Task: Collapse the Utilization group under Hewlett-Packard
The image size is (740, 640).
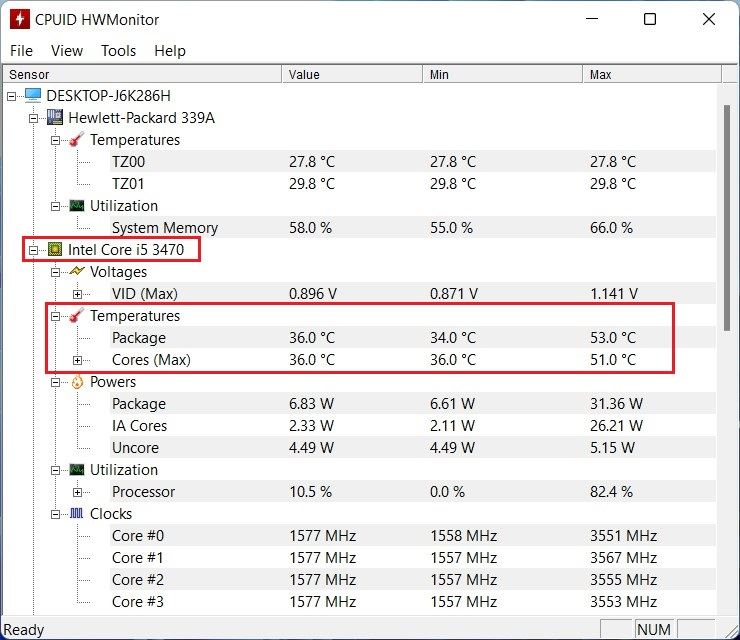Action: pos(55,207)
